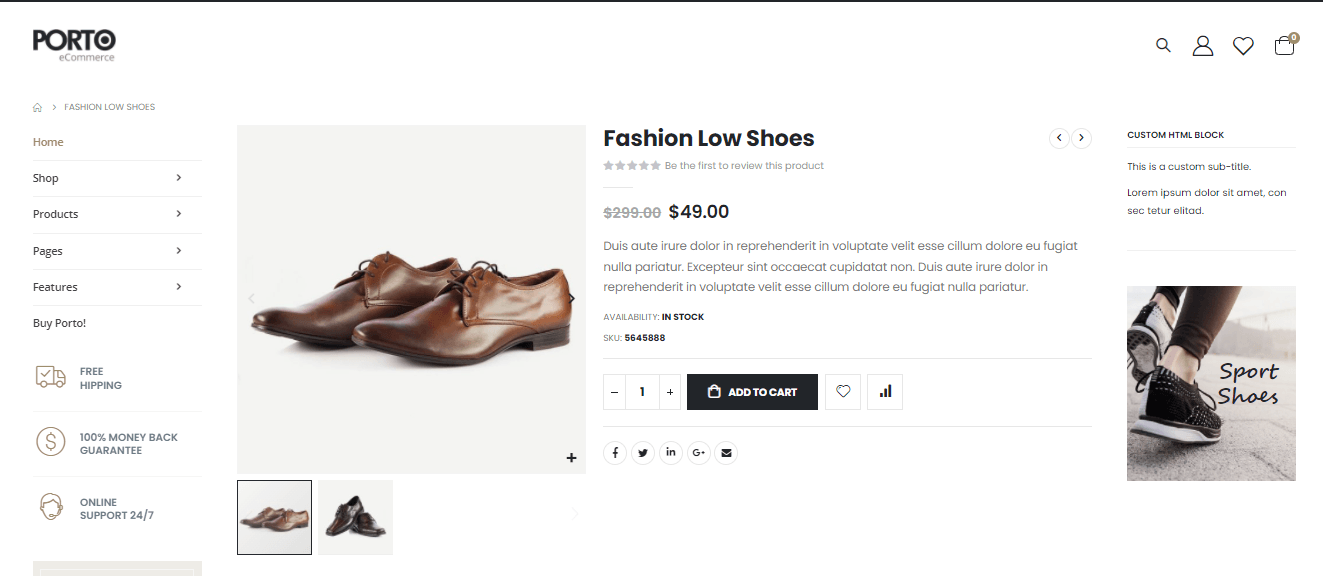Click the Add to Cart button
This screenshot has width=1323, height=576.
click(x=752, y=391)
